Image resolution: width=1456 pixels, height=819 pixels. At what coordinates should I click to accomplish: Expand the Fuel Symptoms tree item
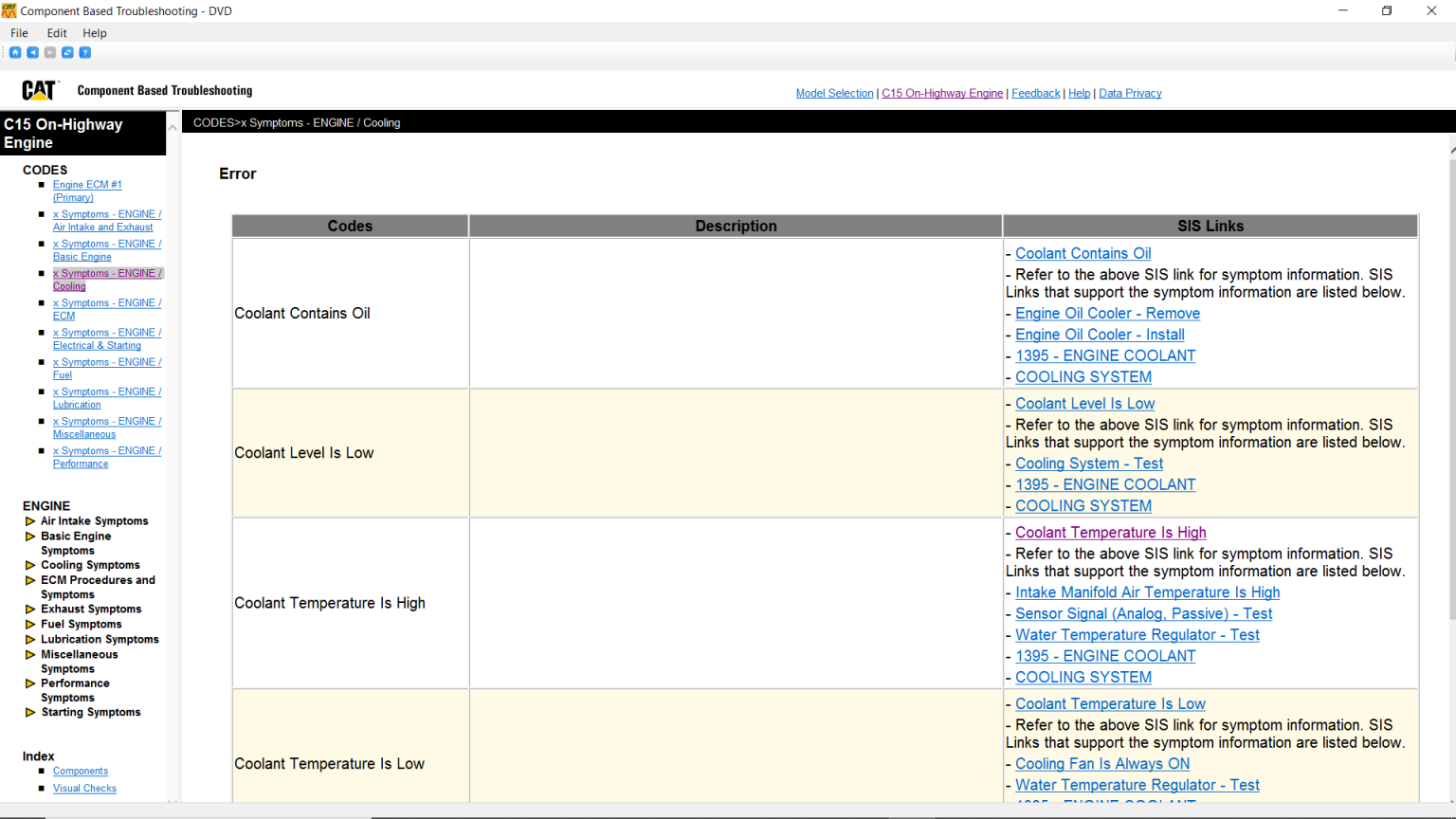point(29,624)
